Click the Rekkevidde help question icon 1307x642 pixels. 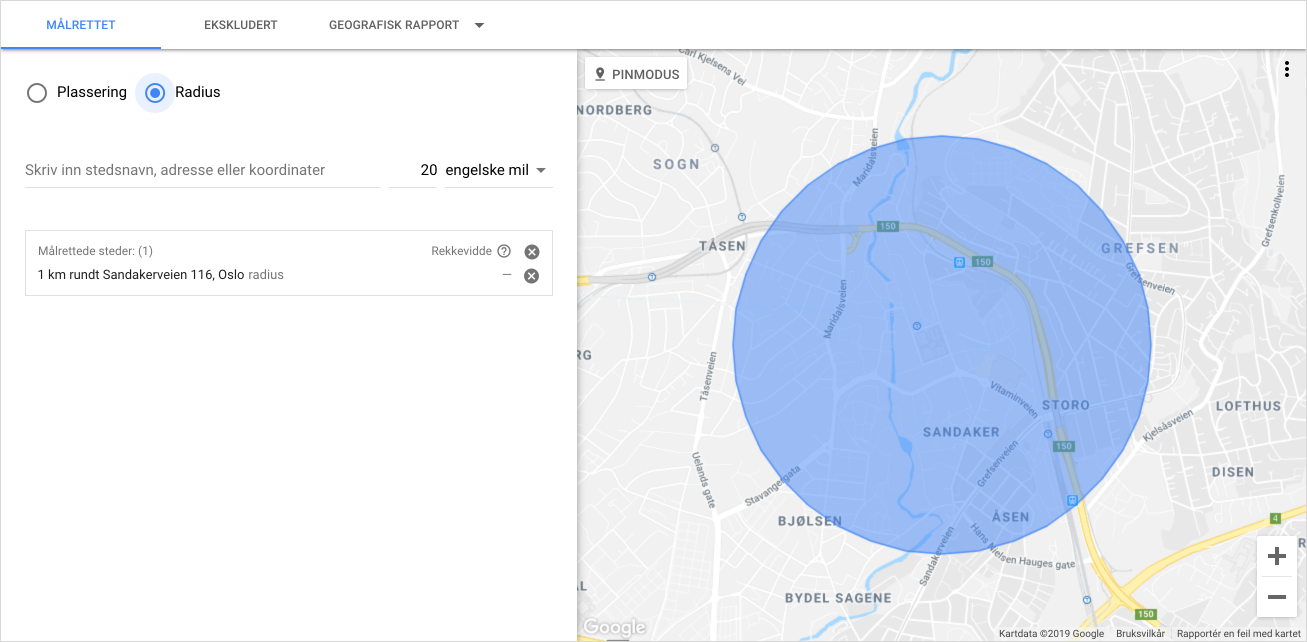tap(504, 251)
